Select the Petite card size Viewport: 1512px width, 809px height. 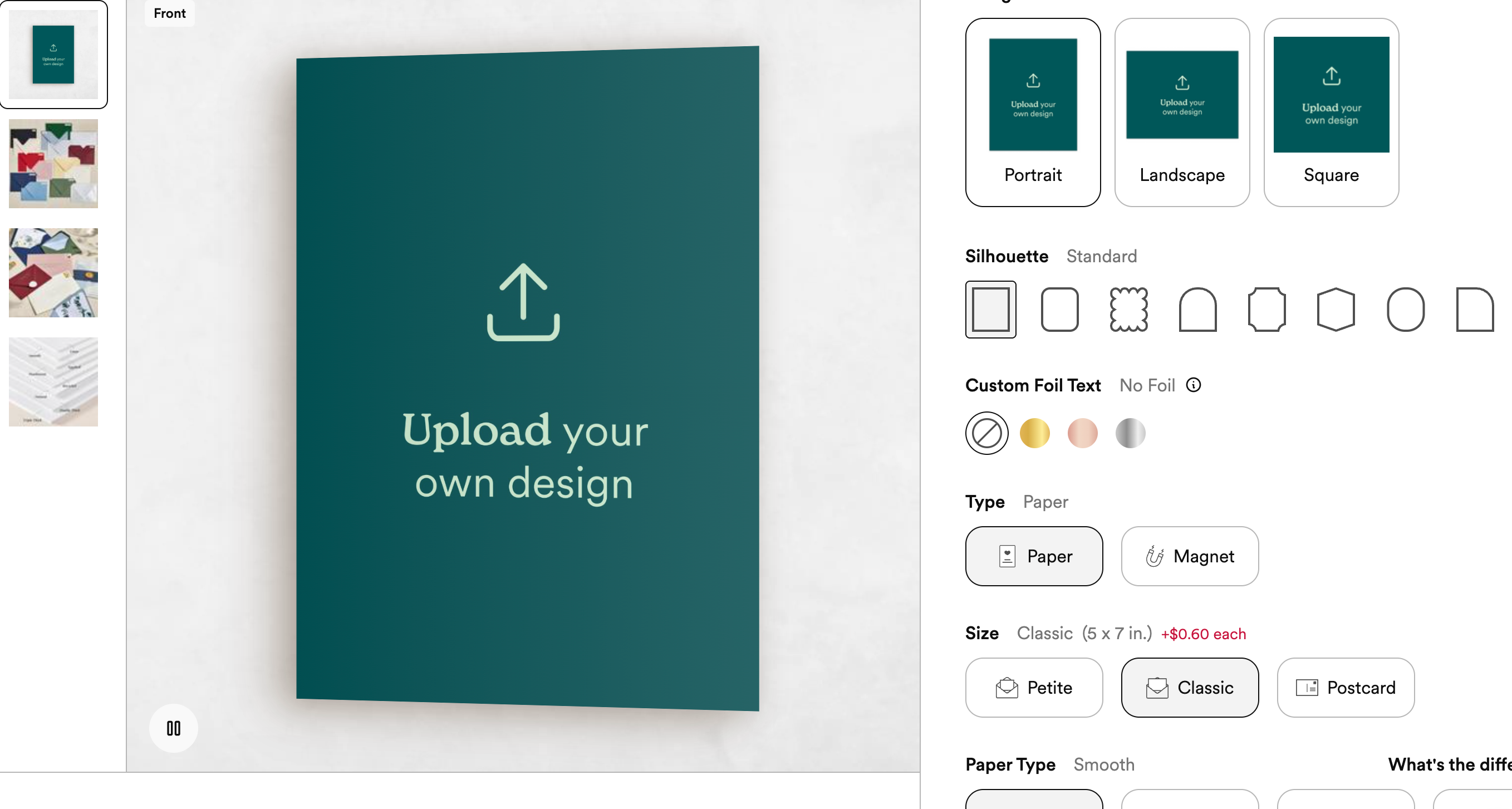1034,688
